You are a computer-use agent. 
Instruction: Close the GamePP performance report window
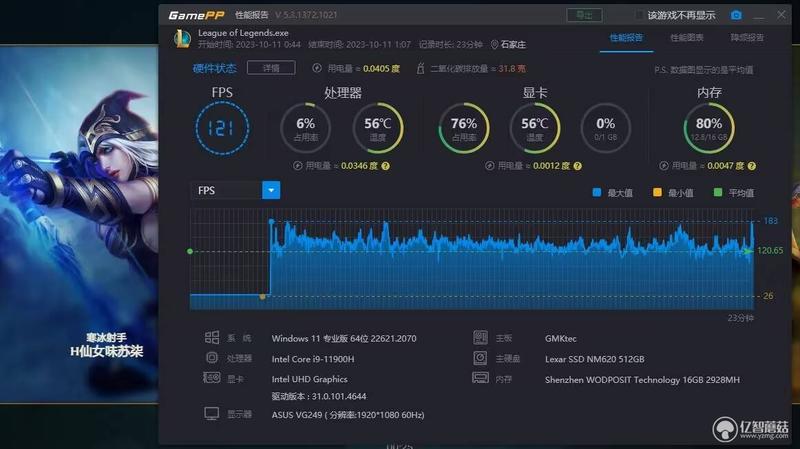[781, 15]
